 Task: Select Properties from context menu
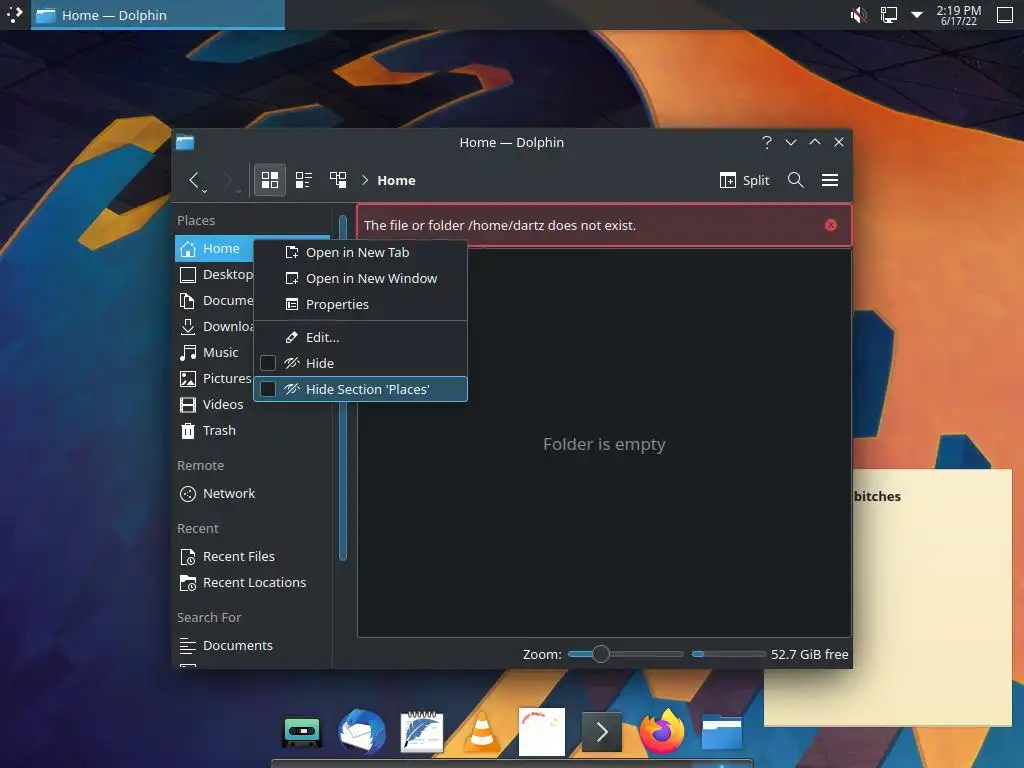pyautogui.click(x=360, y=304)
